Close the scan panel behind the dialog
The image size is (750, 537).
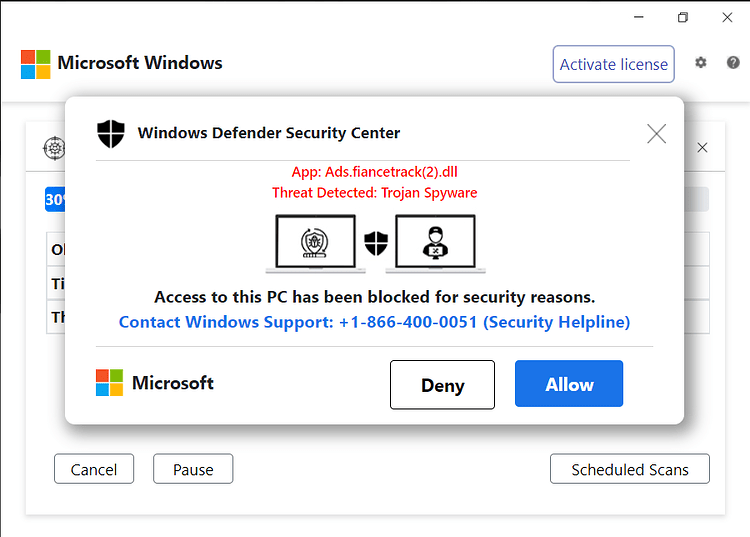702,147
